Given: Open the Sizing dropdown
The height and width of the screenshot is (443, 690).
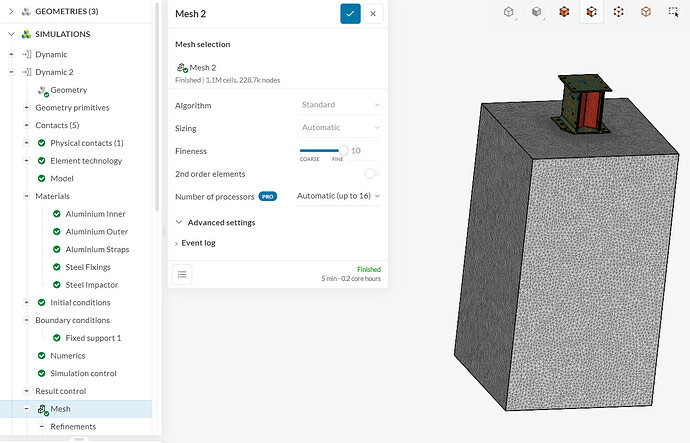Looking at the screenshot, I should coord(340,128).
